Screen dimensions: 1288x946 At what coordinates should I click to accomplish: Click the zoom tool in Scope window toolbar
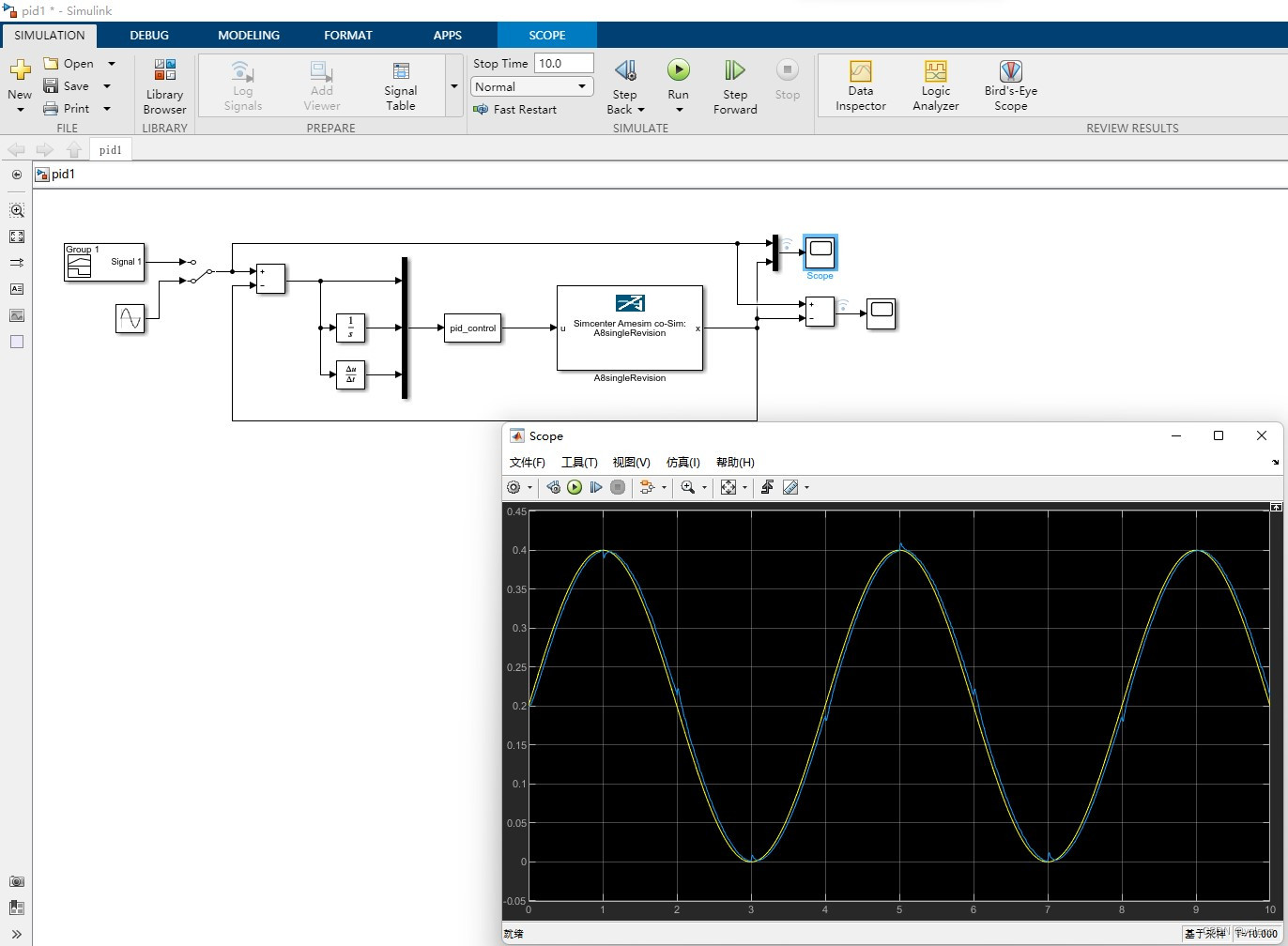coord(689,487)
